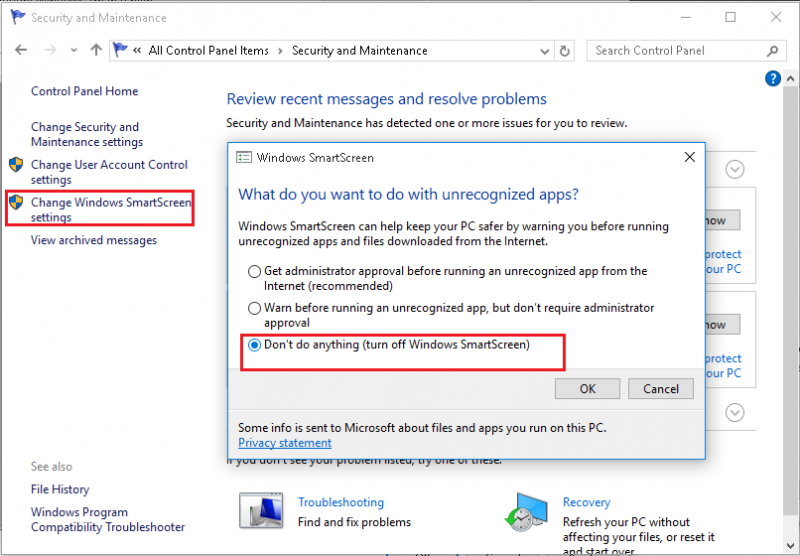Screen dimensions: 800x556
Task: Open the Recovery link
Action: tap(586, 502)
